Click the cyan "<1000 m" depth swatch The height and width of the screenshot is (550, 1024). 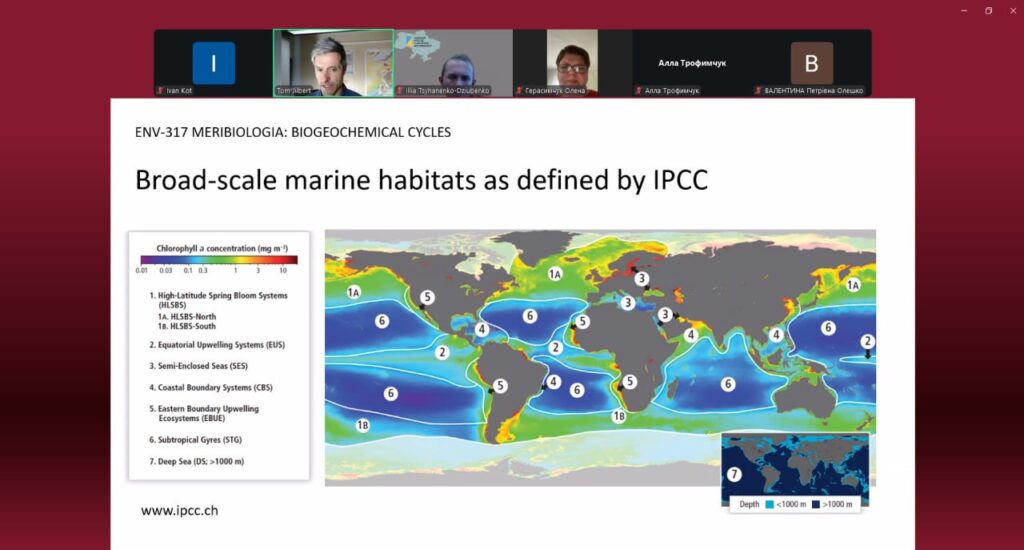(x=768, y=505)
